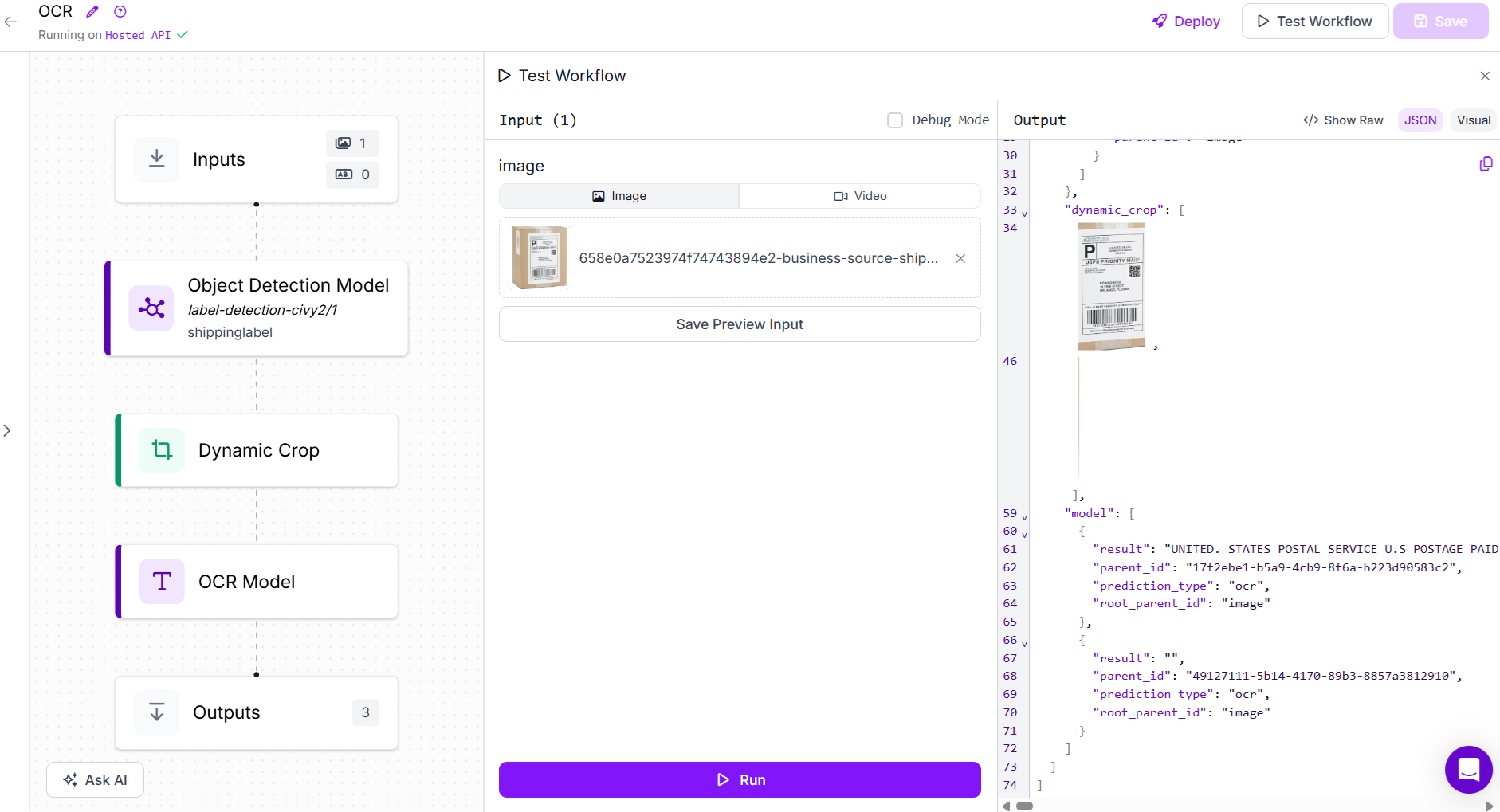This screenshot has height=812, width=1500.
Task: Click the Inputs node label
Action: [219, 159]
